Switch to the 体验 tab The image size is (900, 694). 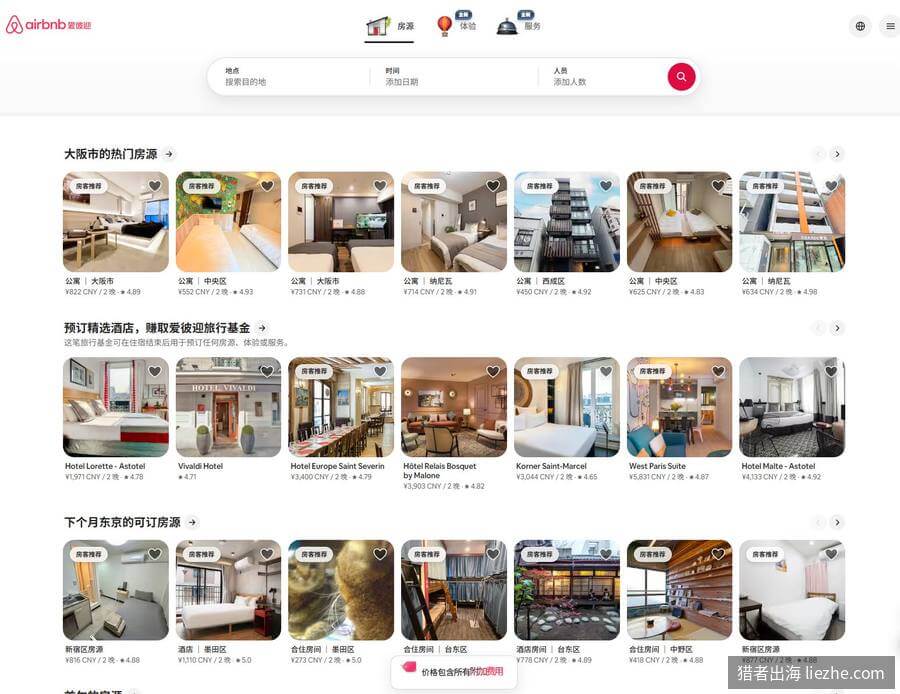click(456, 26)
